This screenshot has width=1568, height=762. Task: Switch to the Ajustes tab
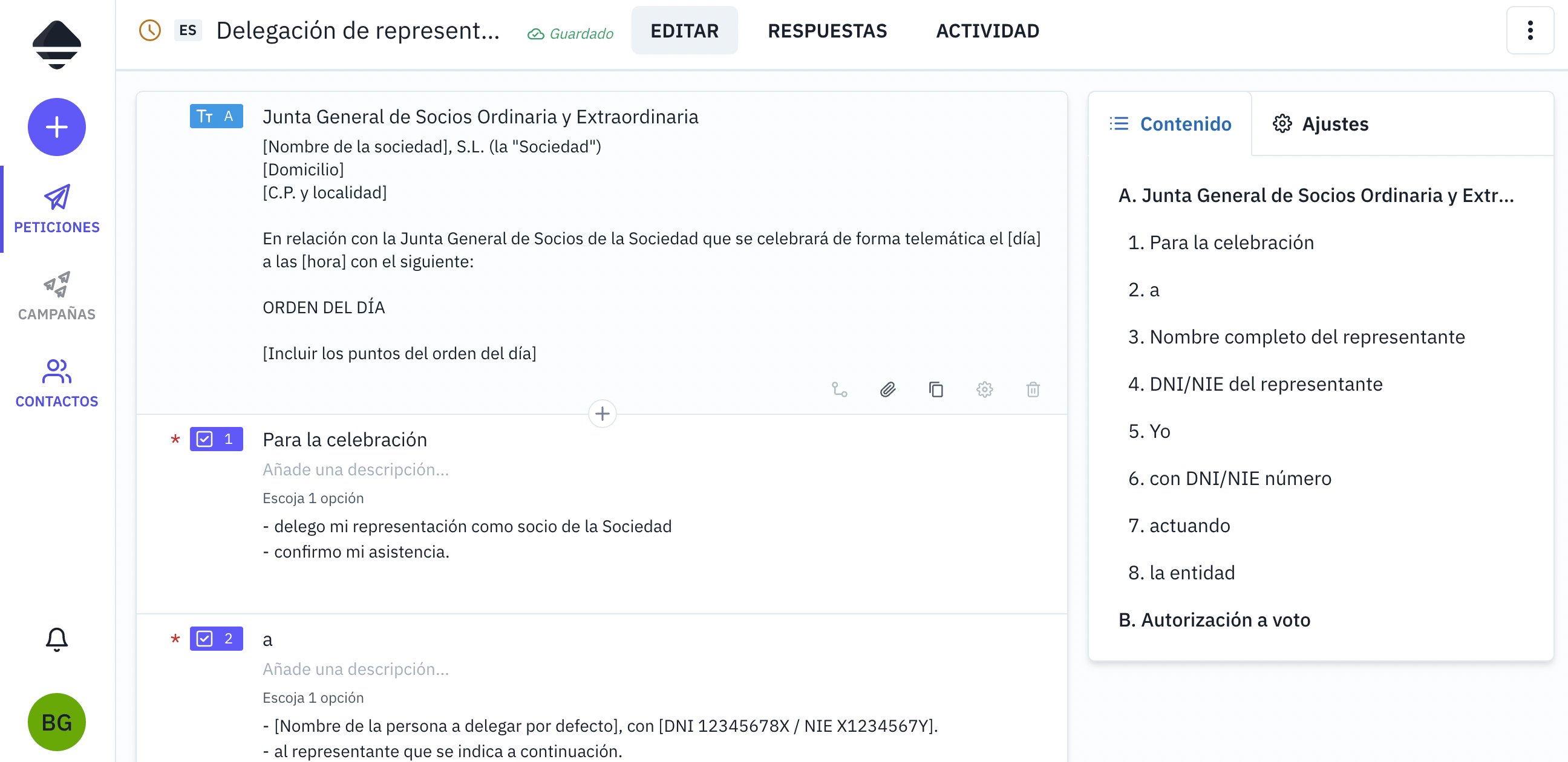[x=1336, y=123]
